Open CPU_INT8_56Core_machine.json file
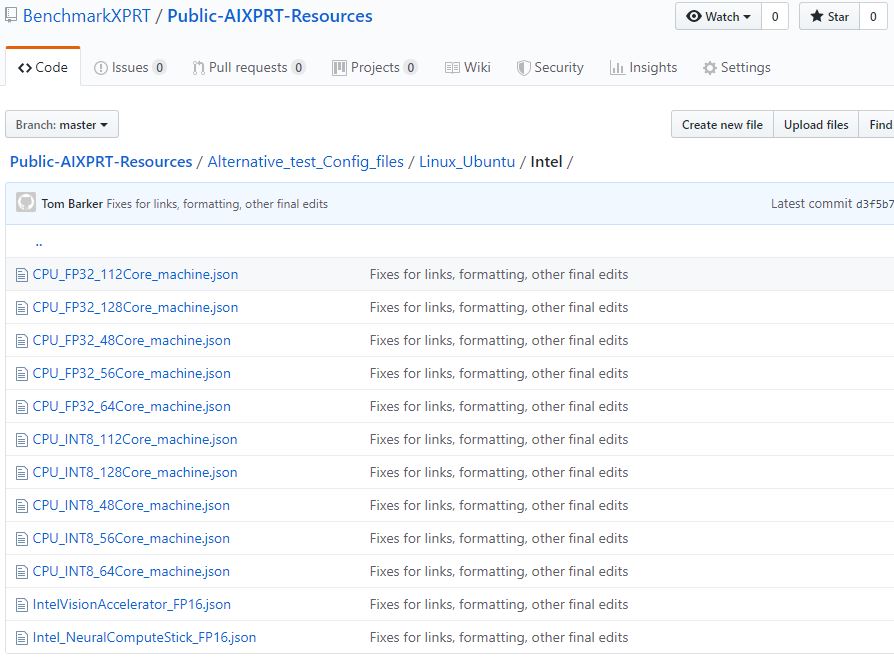 pos(131,539)
